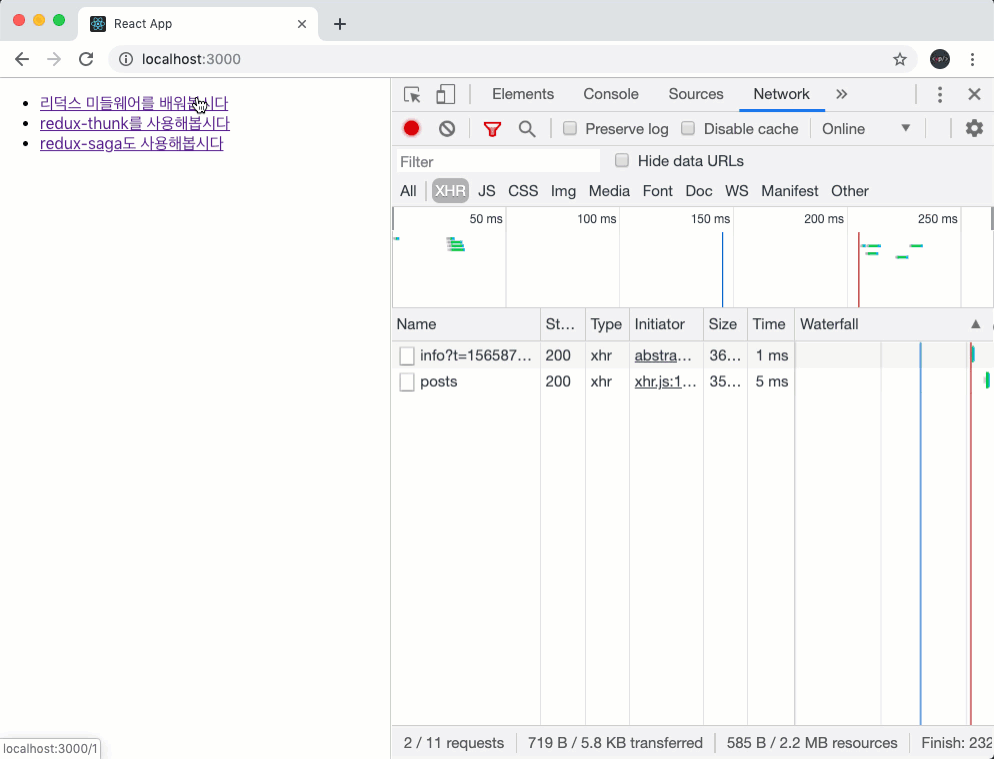Sort by the Size column header
This screenshot has width=994, height=759.
pos(725,325)
